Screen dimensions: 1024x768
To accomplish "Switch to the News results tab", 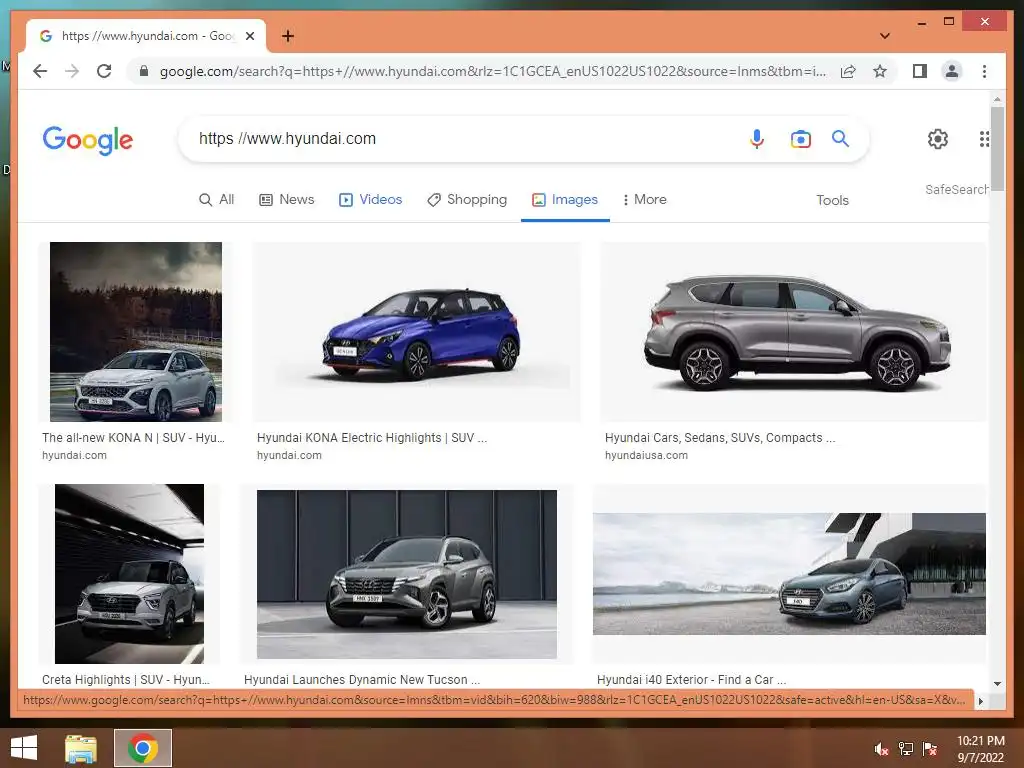I will coord(287,199).
